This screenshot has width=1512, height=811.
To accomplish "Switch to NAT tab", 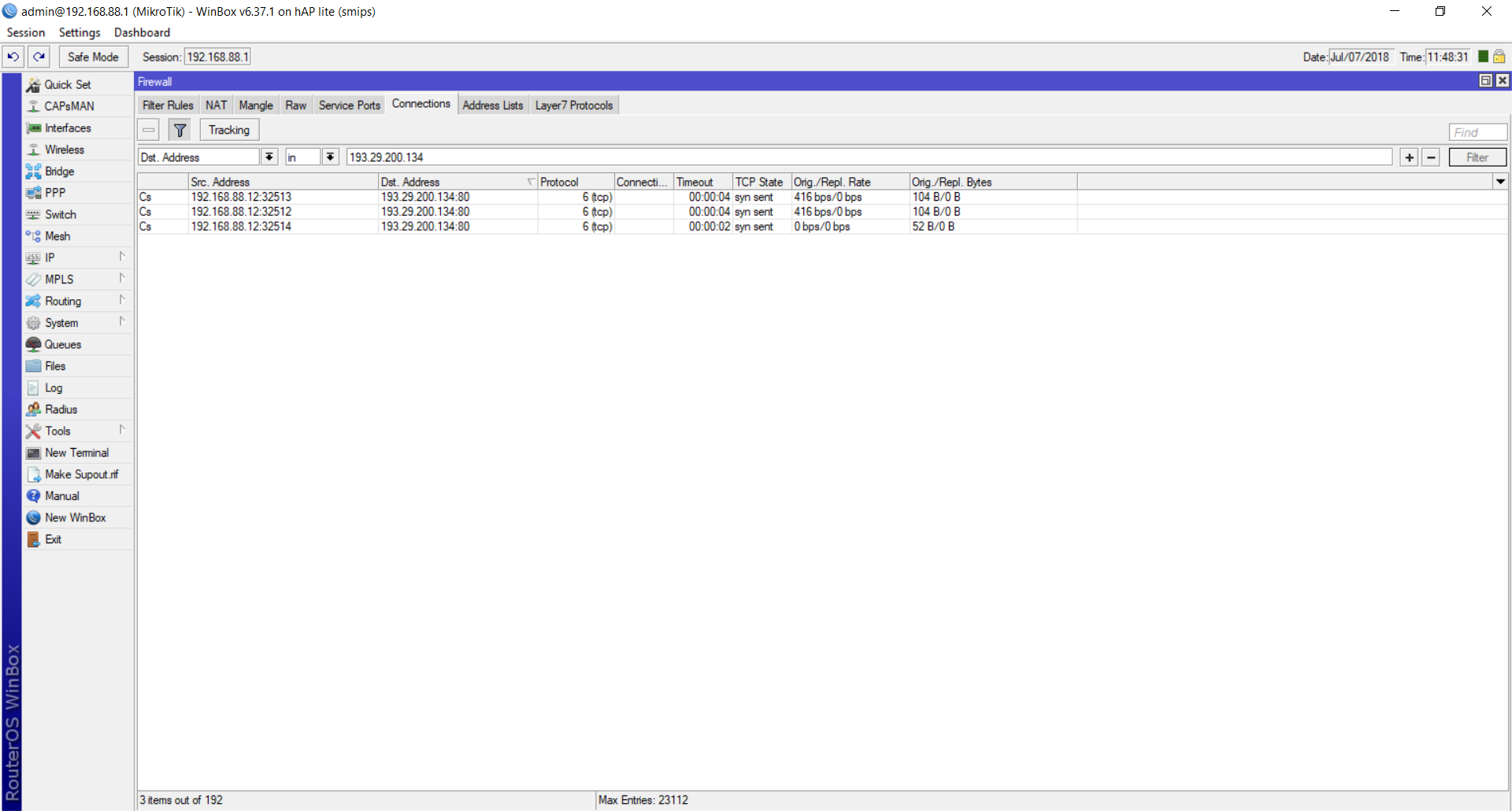I will (217, 106).
